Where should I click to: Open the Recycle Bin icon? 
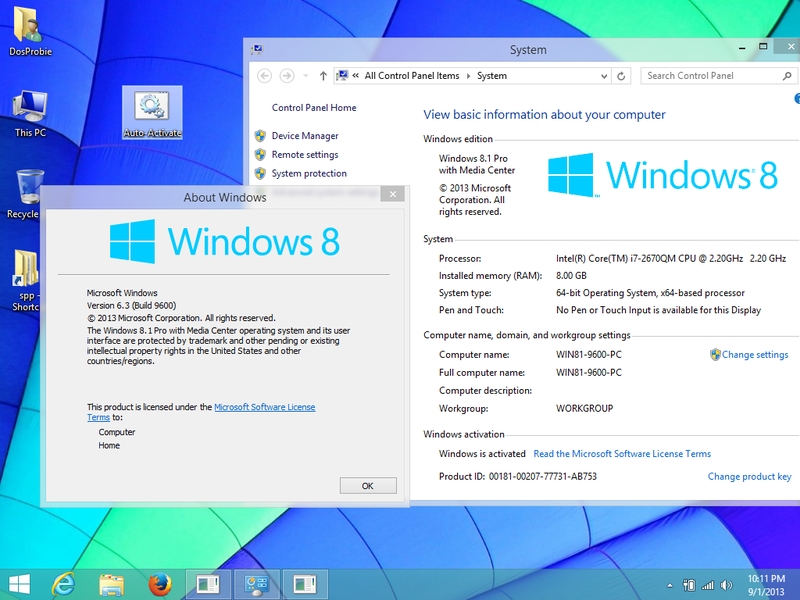(x=24, y=194)
